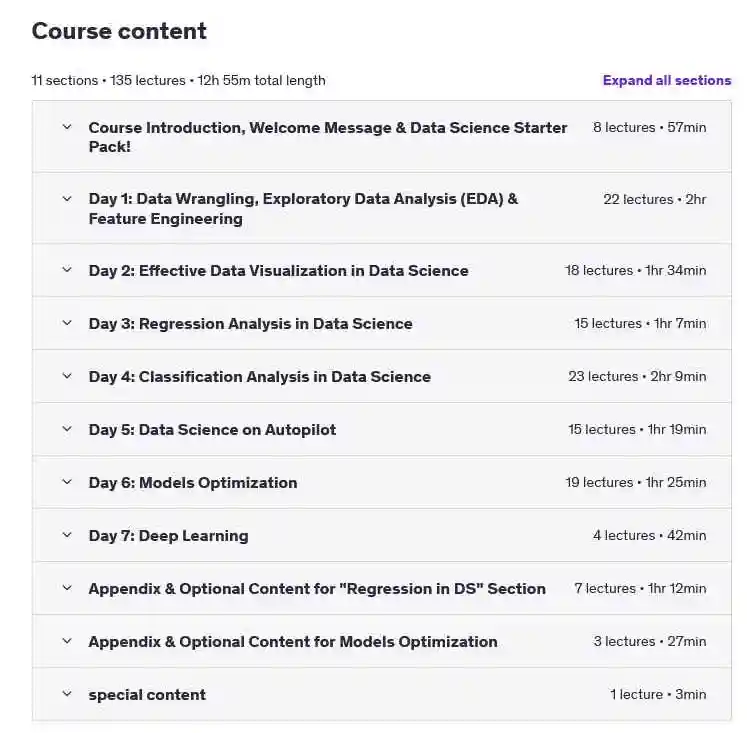Click Course content heading
This screenshot has height=733, width=747.
coord(119,31)
